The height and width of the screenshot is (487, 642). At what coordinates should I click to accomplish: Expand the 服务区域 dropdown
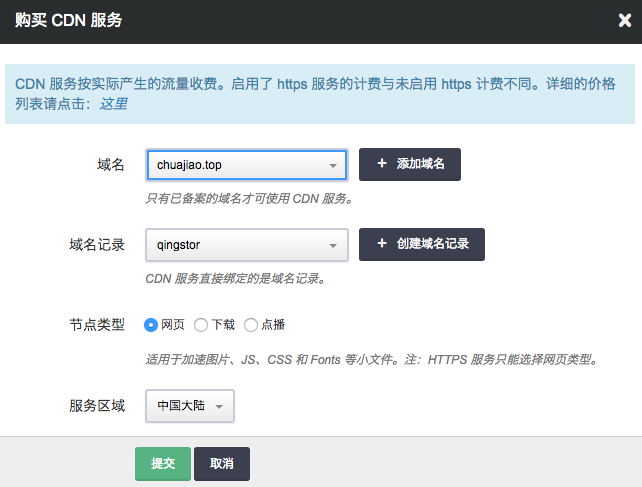tap(190, 406)
